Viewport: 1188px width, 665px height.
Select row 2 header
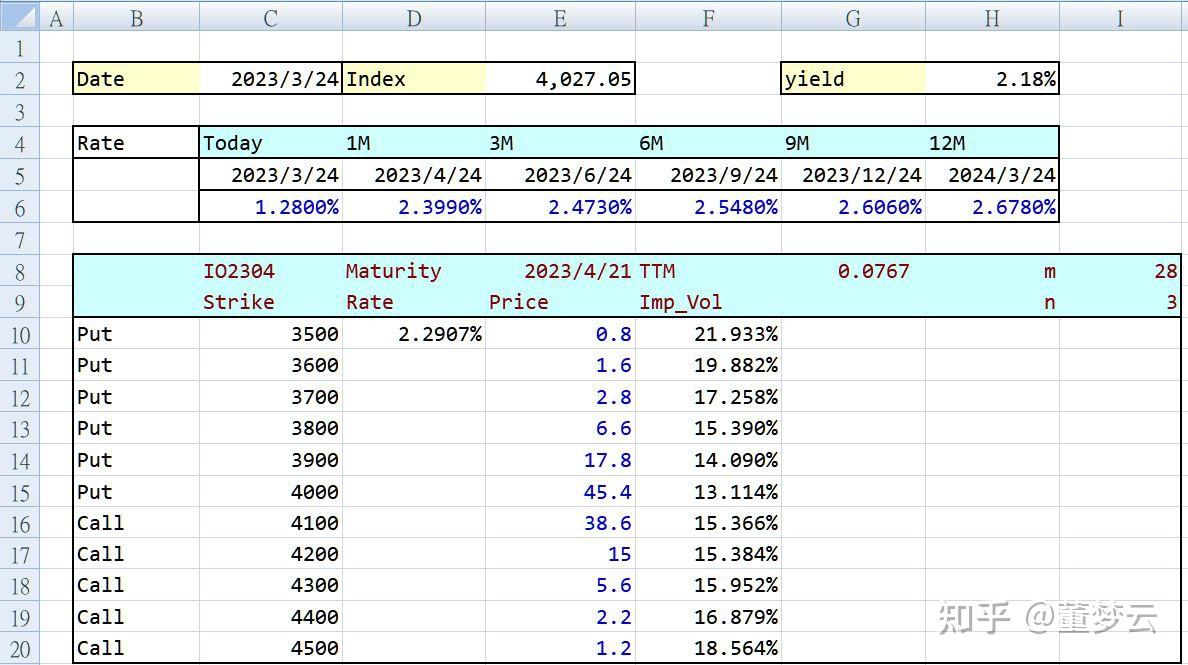click(x=20, y=79)
